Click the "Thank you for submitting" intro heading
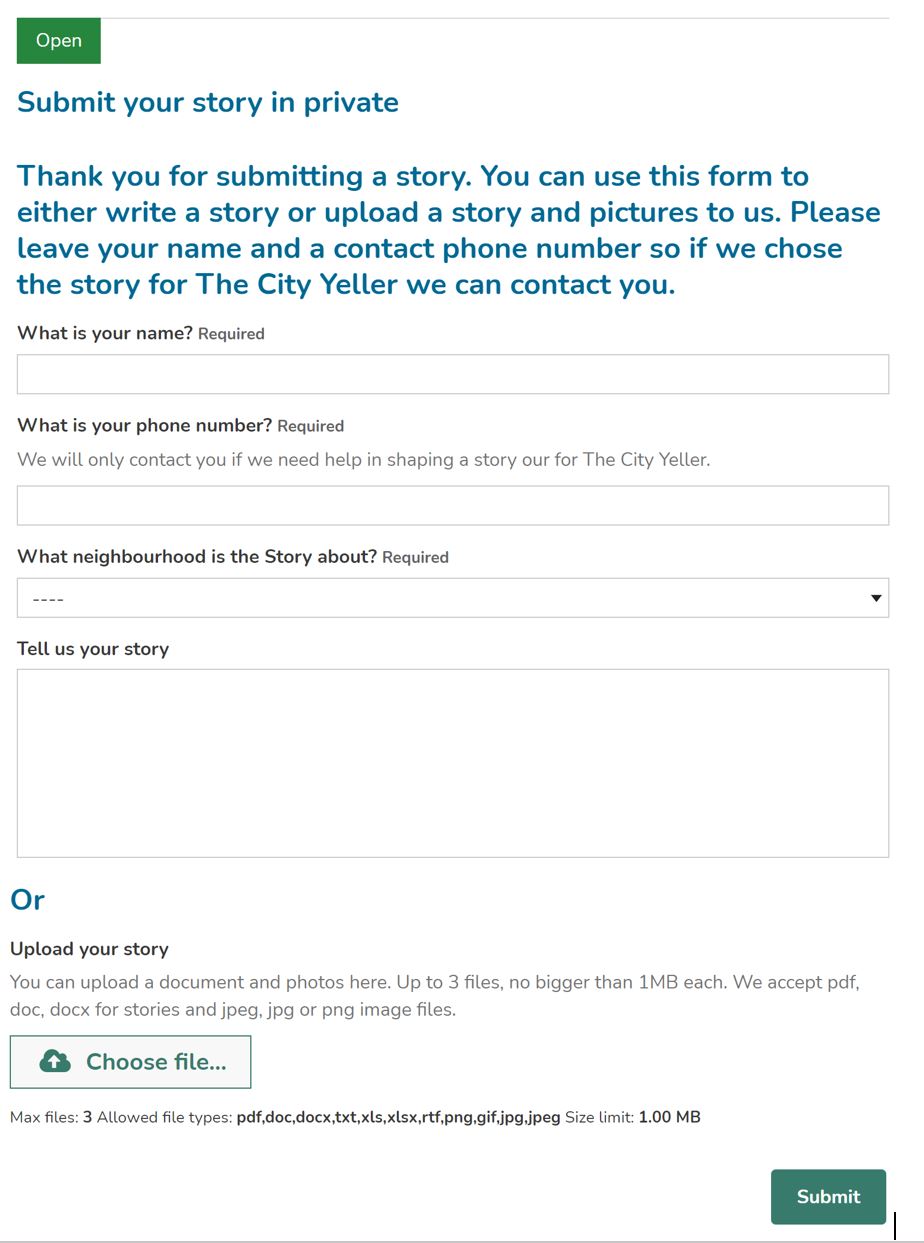The width and height of the screenshot is (924, 1243). coord(448,230)
